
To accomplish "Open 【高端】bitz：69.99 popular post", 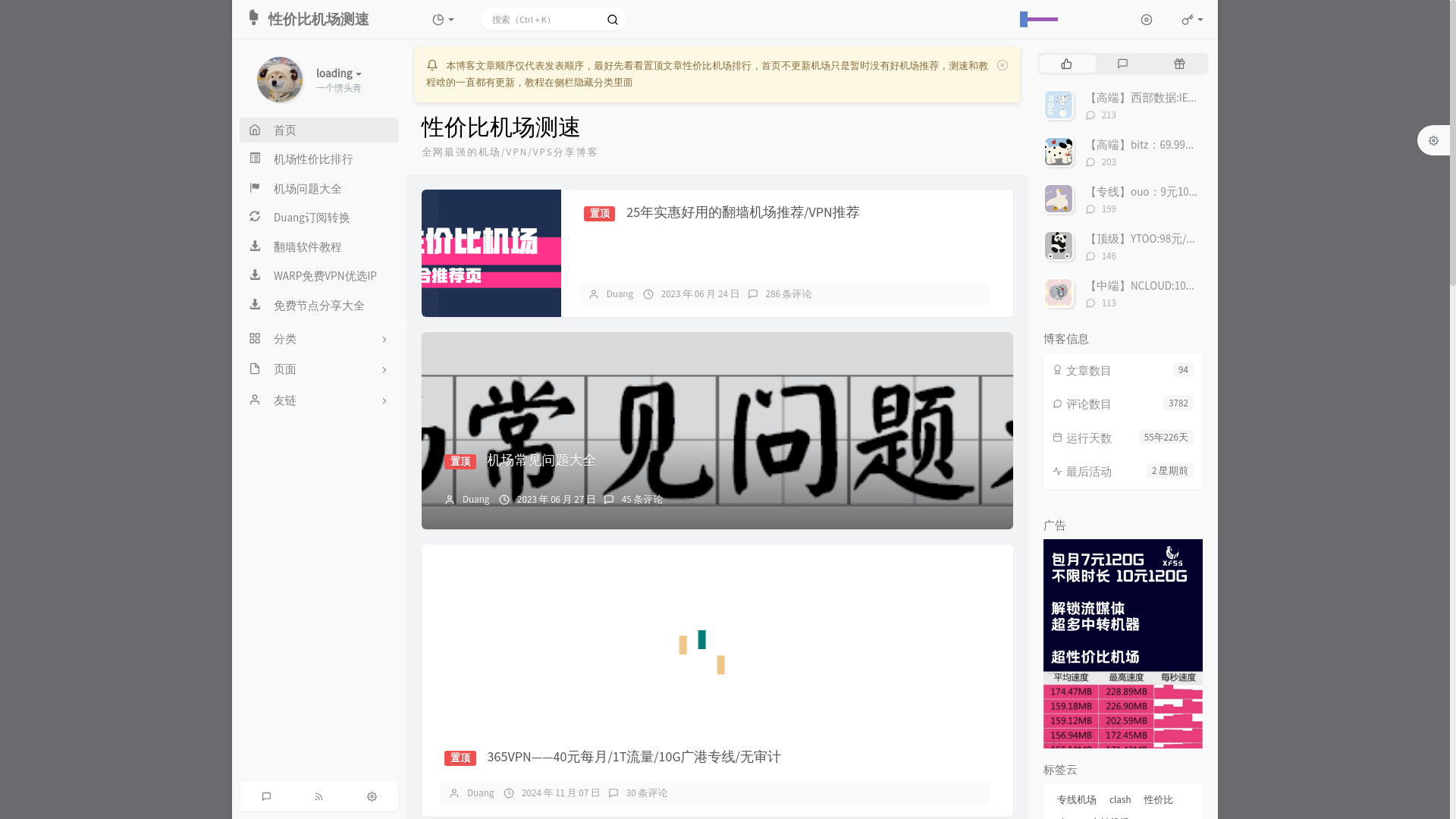I will [1140, 145].
